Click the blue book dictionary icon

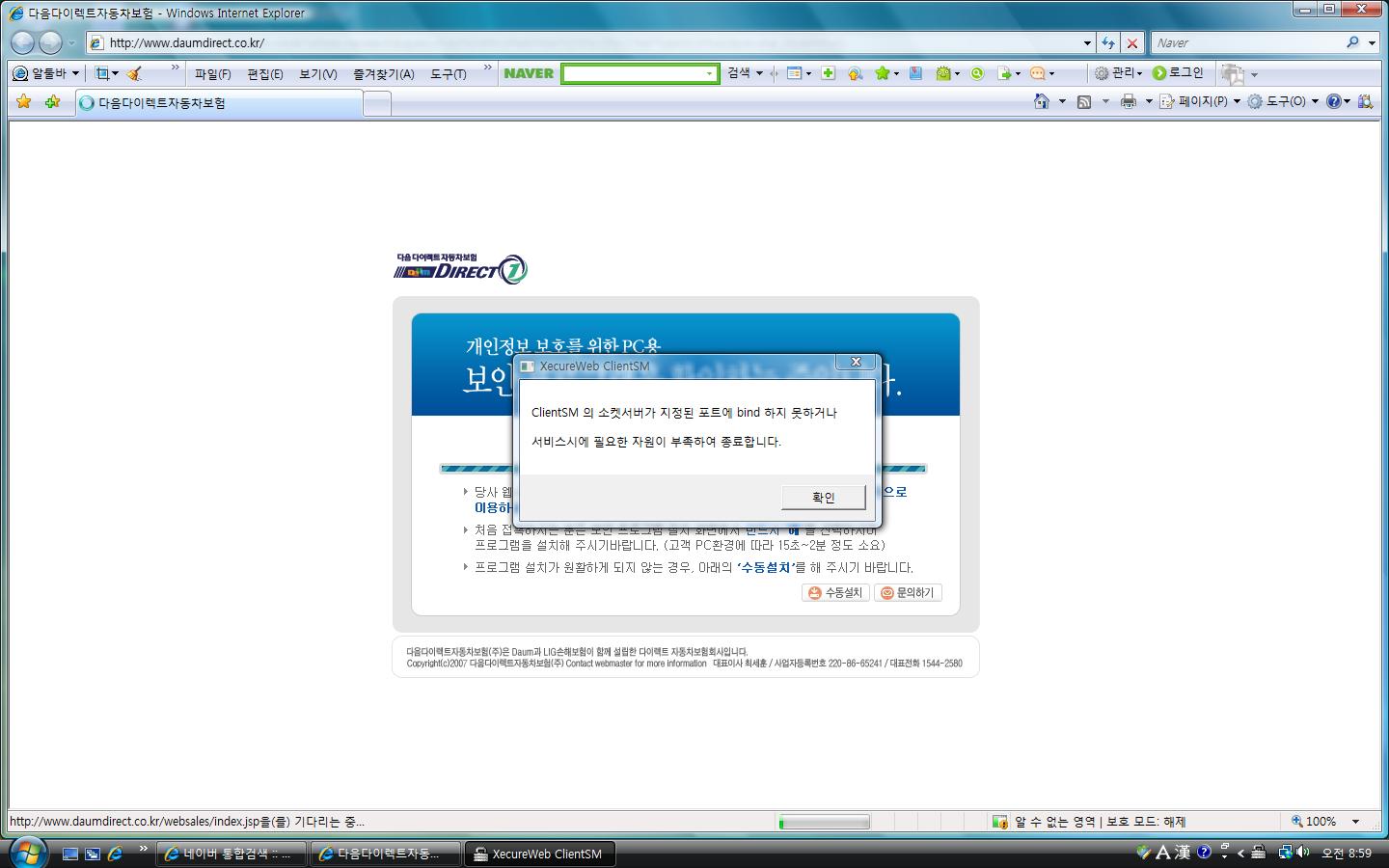tap(915, 73)
